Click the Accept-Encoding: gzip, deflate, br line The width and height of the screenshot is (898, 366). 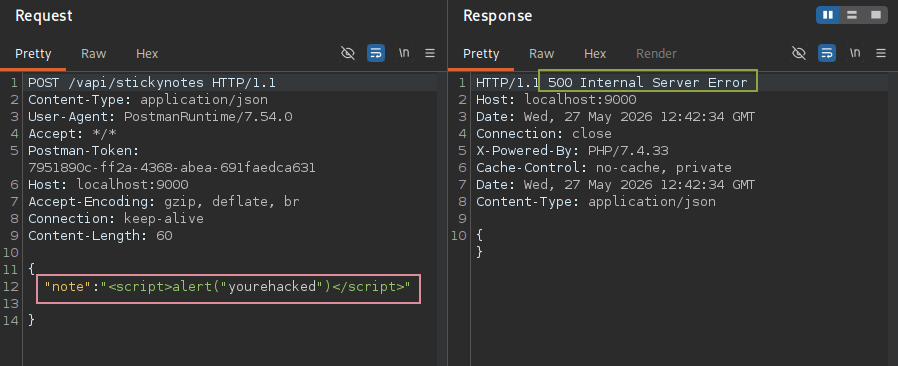164,202
